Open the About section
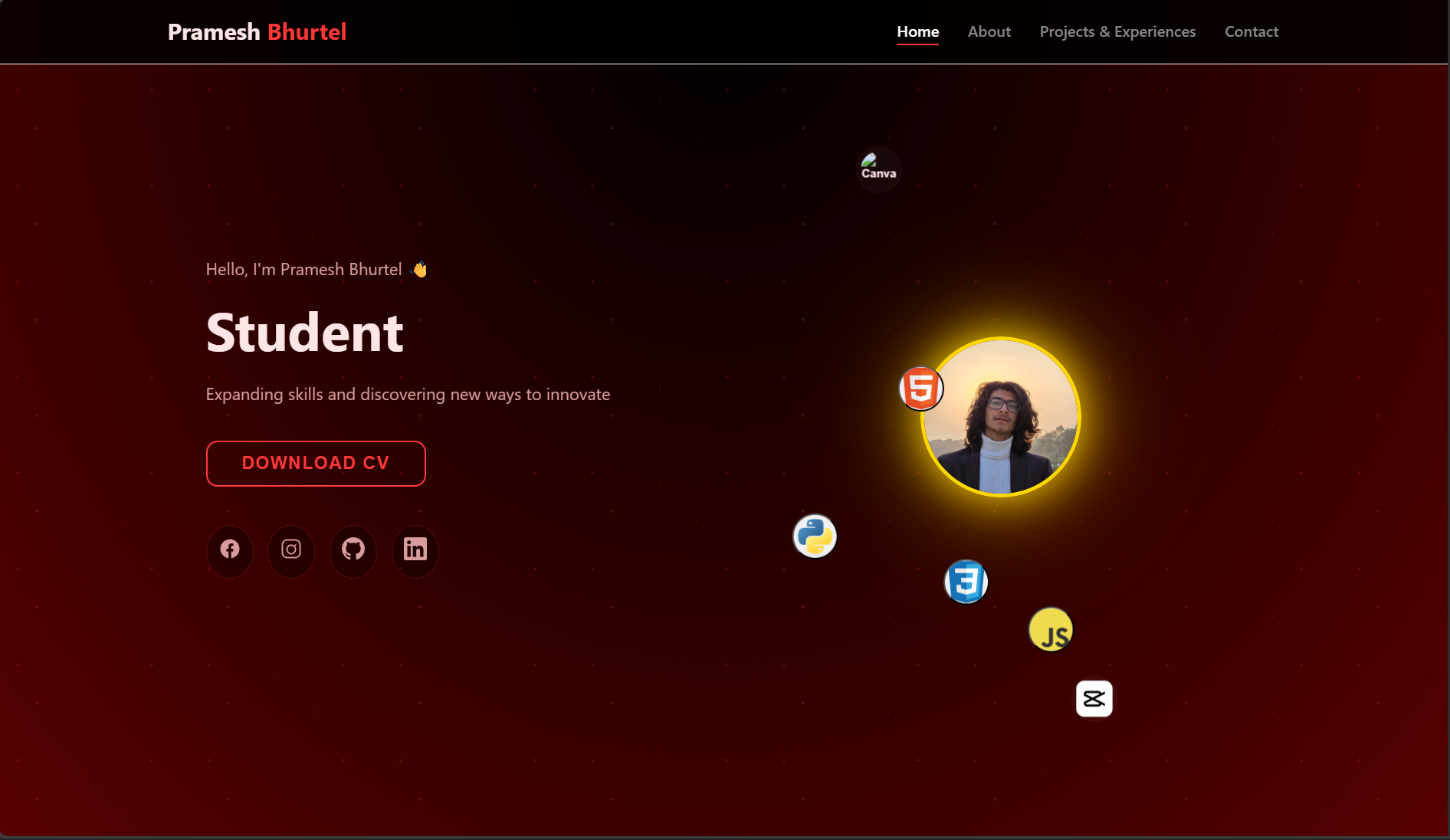Viewport: 1450px width, 840px height. (x=989, y=31)
